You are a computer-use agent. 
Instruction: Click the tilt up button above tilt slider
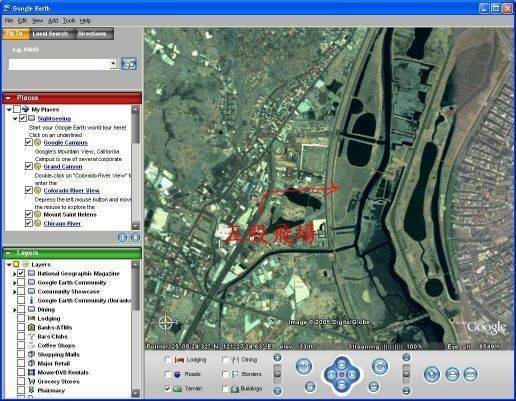[406, 358]
